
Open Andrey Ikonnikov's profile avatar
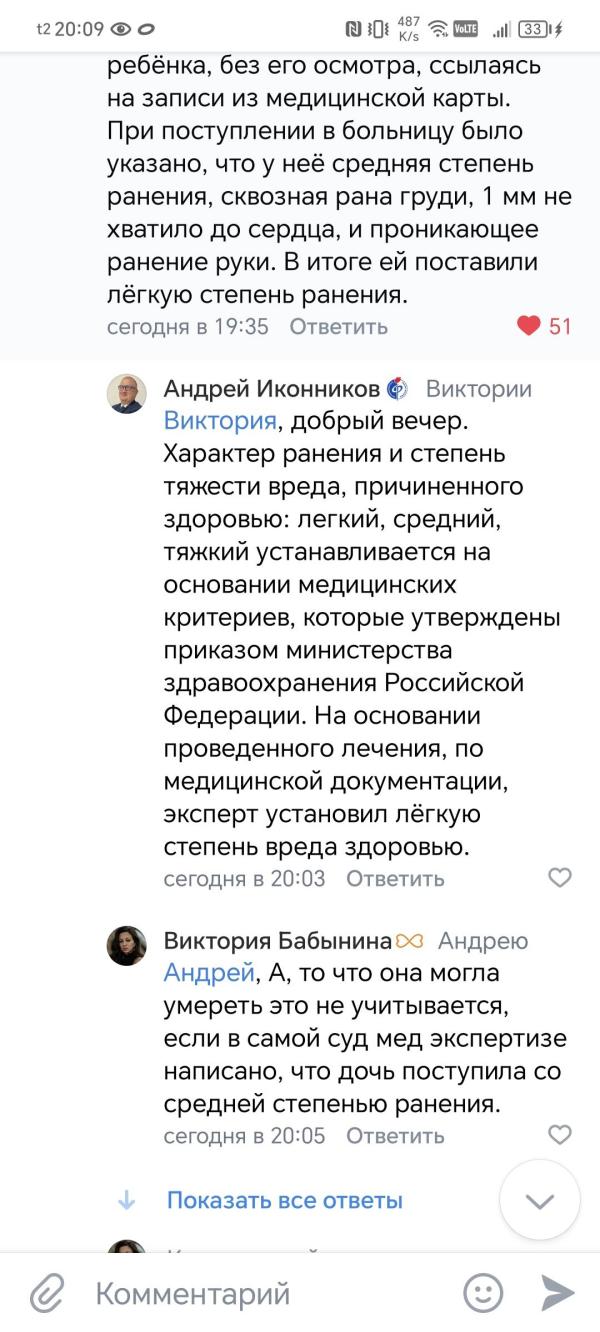tap(127, 394)
